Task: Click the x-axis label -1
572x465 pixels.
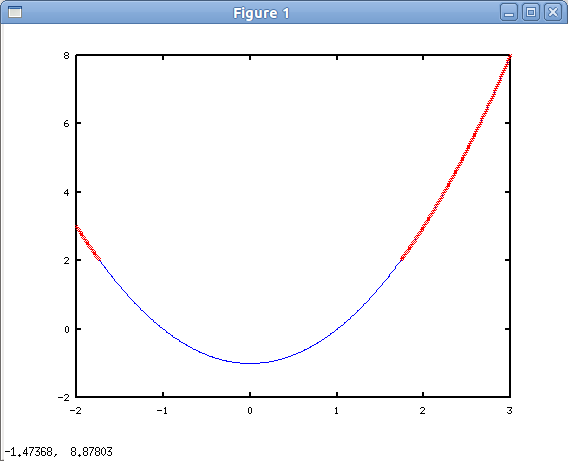Action: click(162, 411)
